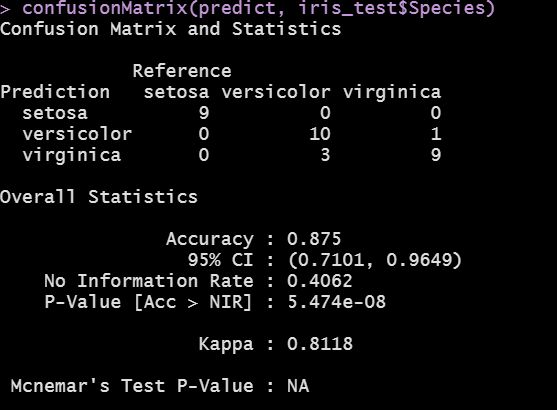Click the 'Confusion Matrix and Statistics' heading

171,29
